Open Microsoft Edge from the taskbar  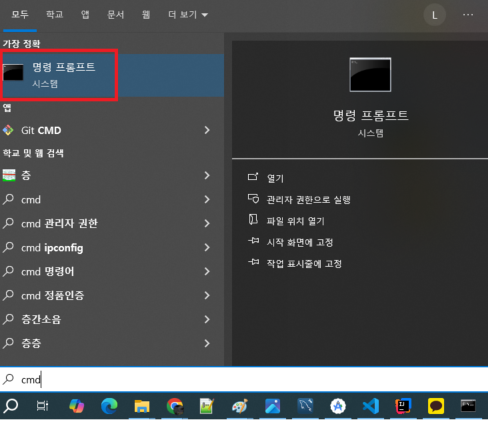click(109, 406)
